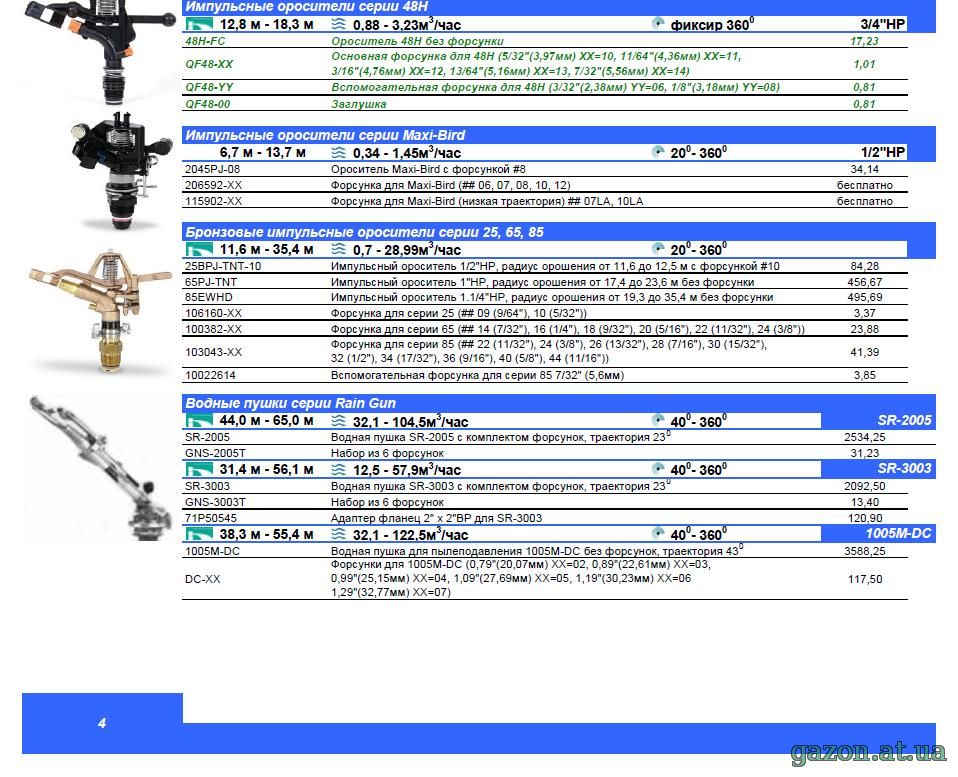Click the 1/2"HP thread size label
The height and width of the screenshot is (777, 958).
883,152
